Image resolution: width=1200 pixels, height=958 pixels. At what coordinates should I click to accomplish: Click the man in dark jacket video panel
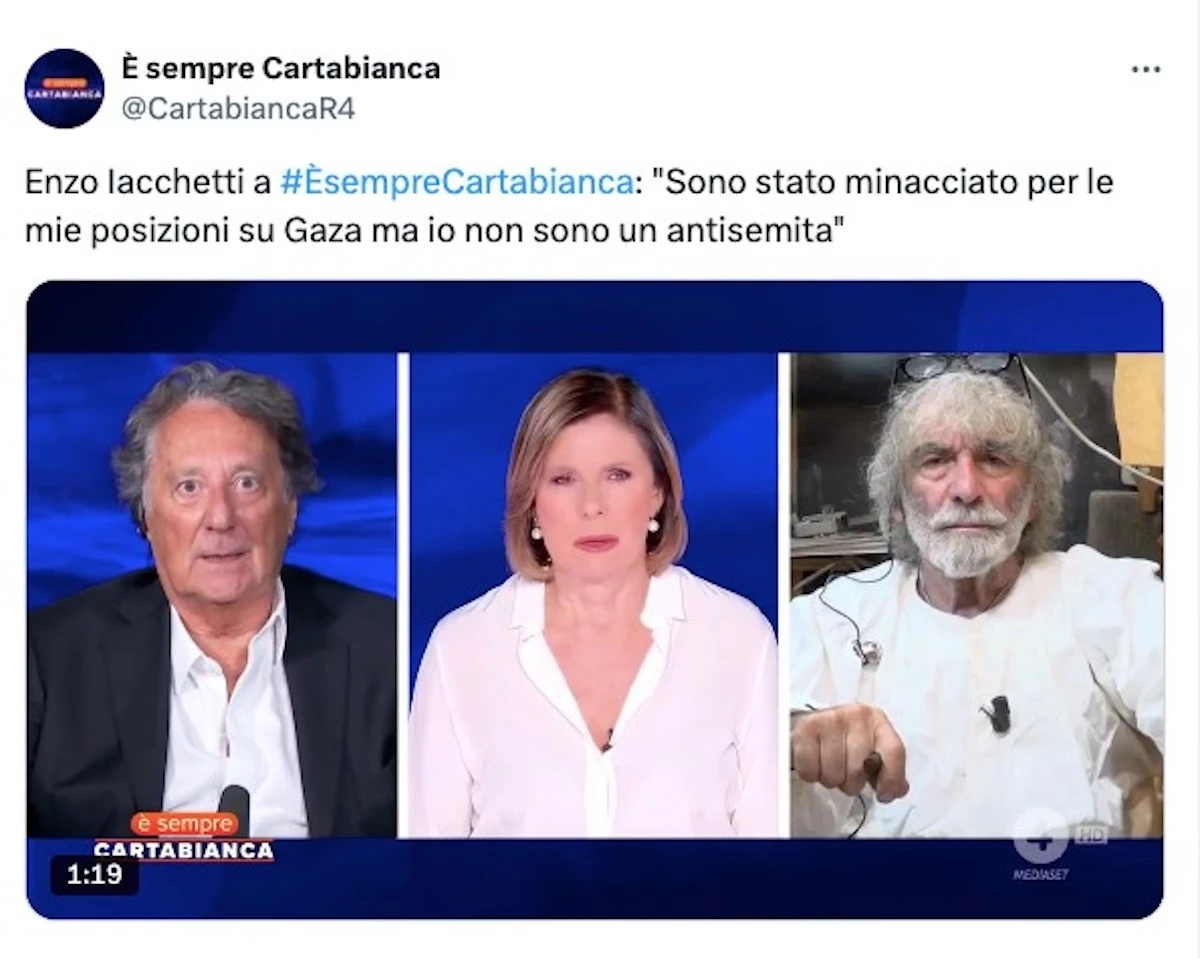[212, 595]
